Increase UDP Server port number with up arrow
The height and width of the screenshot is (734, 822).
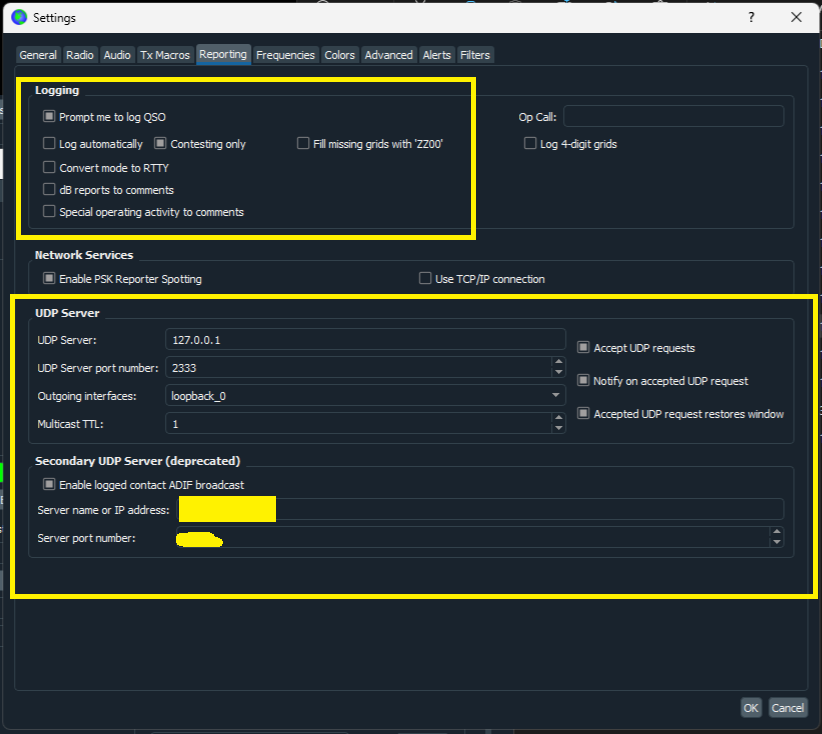point(558,362)
